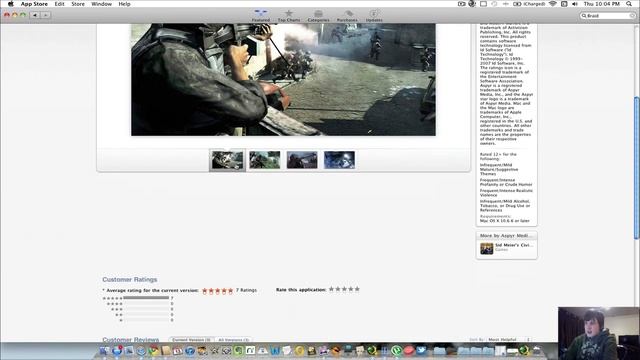
Task: Open the volume menu bar icon
Action: click(x=575, y=4)
